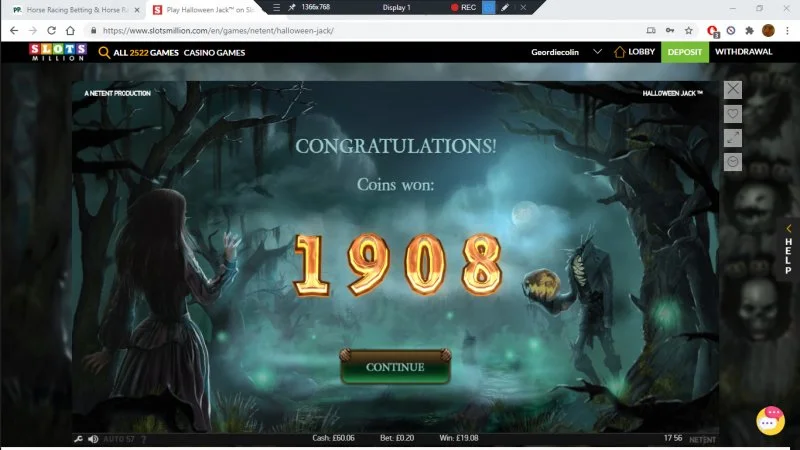Click the Display 1 label

(x=396, y=7)
